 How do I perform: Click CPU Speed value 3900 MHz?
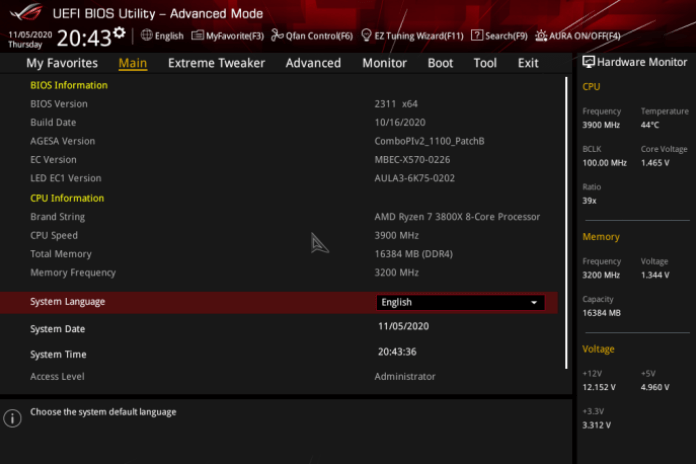[x=396, y=236]
